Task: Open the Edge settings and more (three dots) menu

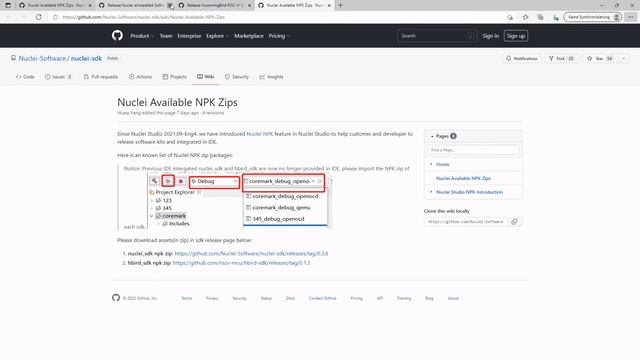Action: point(631,17)
